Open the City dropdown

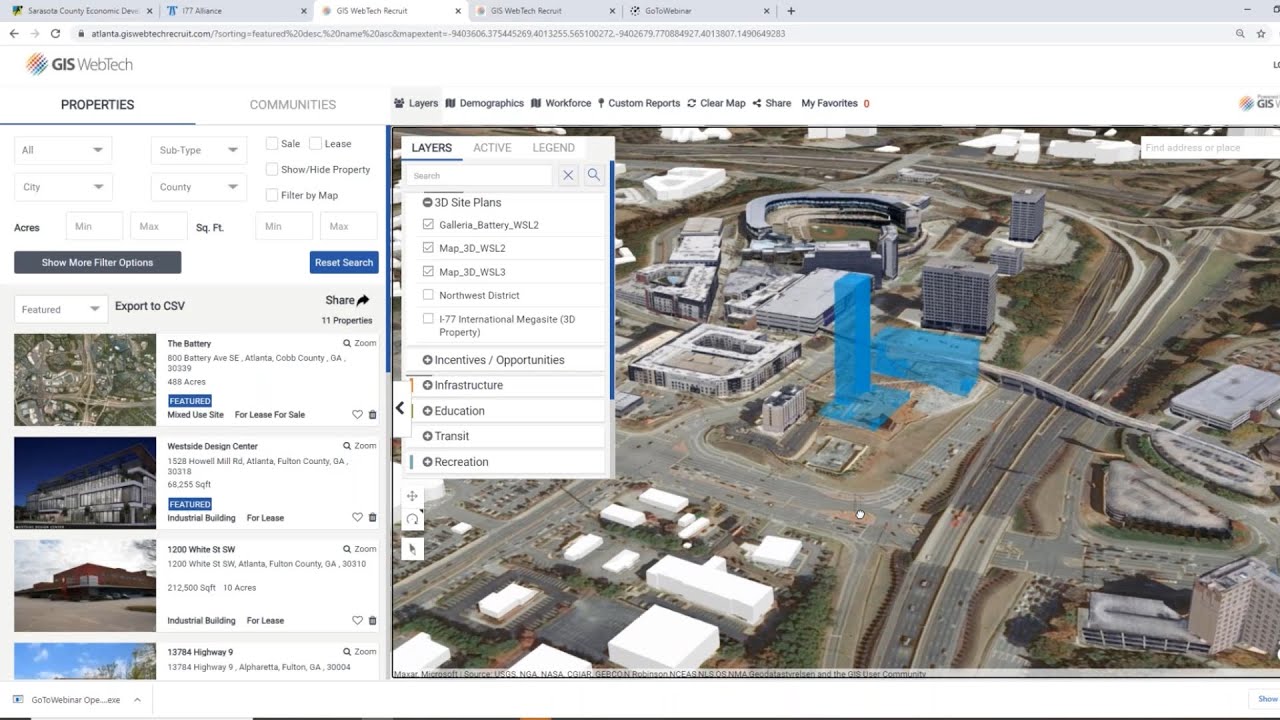coord(62,187)
